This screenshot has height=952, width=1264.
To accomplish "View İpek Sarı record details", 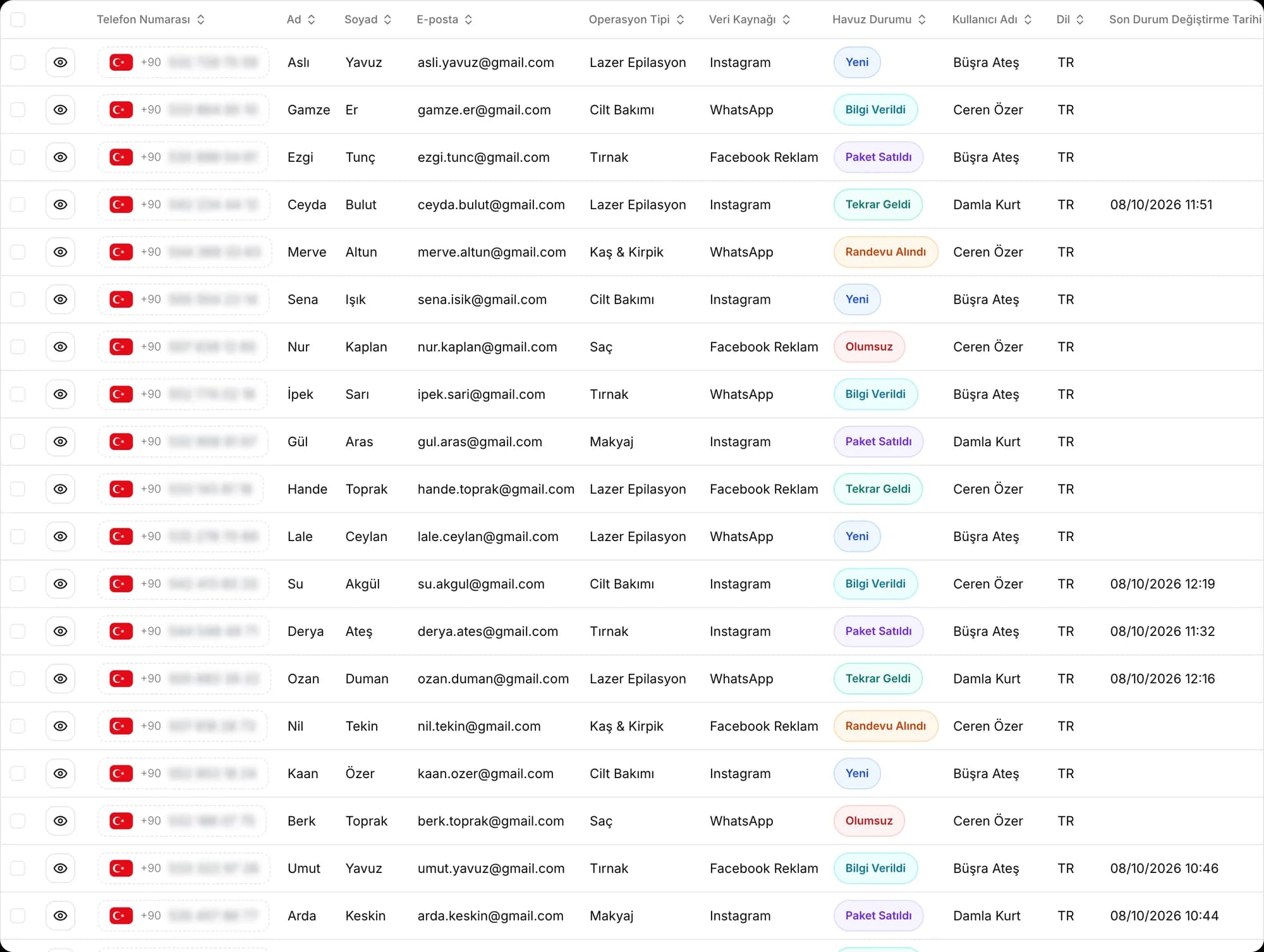I will coord(60,394).
